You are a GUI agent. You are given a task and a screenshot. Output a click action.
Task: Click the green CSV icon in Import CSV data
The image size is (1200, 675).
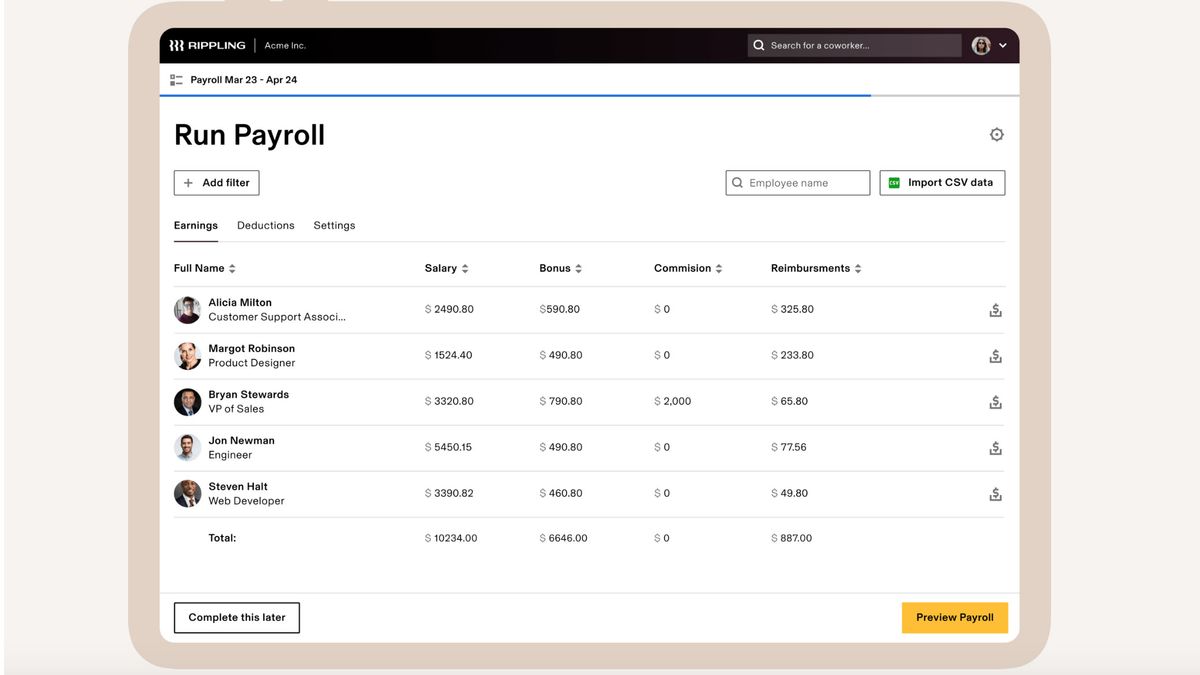pyautogui.click(x=895, y=182)
